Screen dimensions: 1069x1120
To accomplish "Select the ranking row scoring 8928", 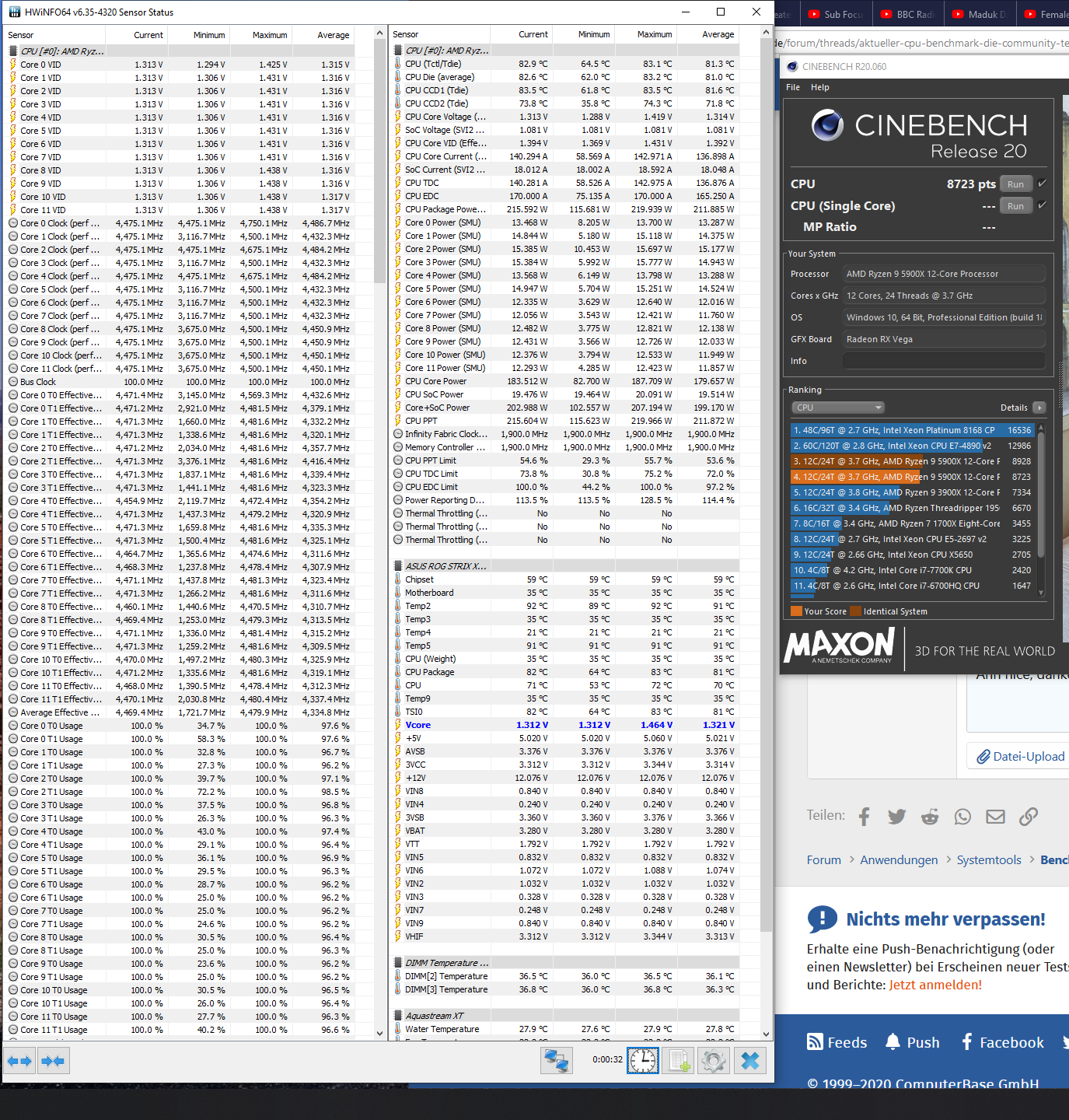I will pos(912,461).
